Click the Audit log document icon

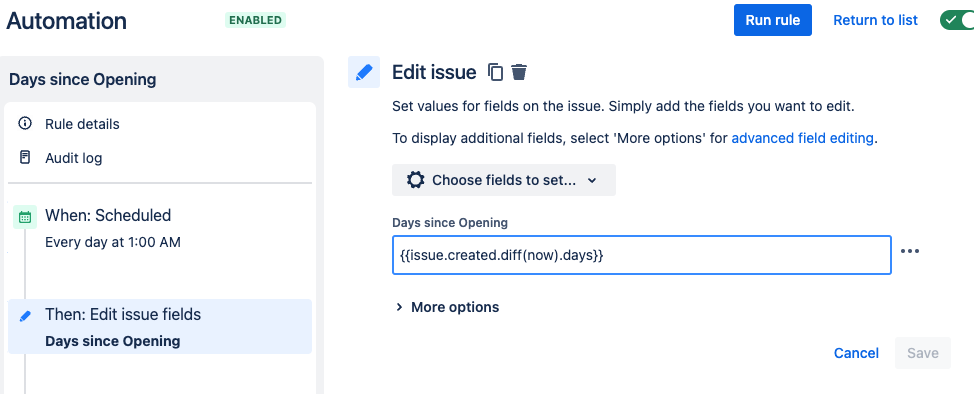25,157
